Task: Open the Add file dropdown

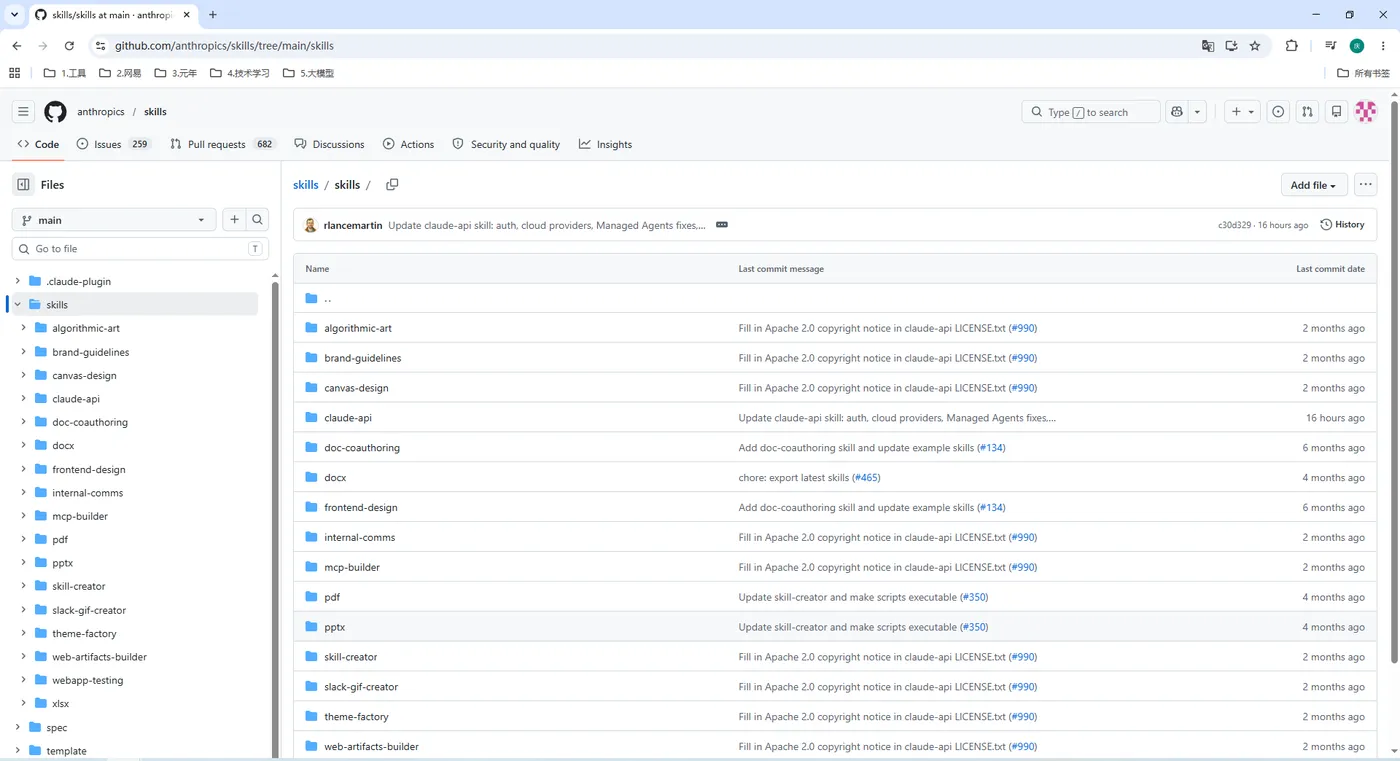Action: point(1313,185)
